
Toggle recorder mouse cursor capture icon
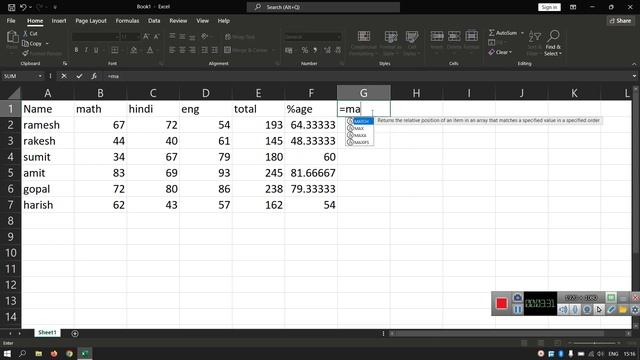599,310
